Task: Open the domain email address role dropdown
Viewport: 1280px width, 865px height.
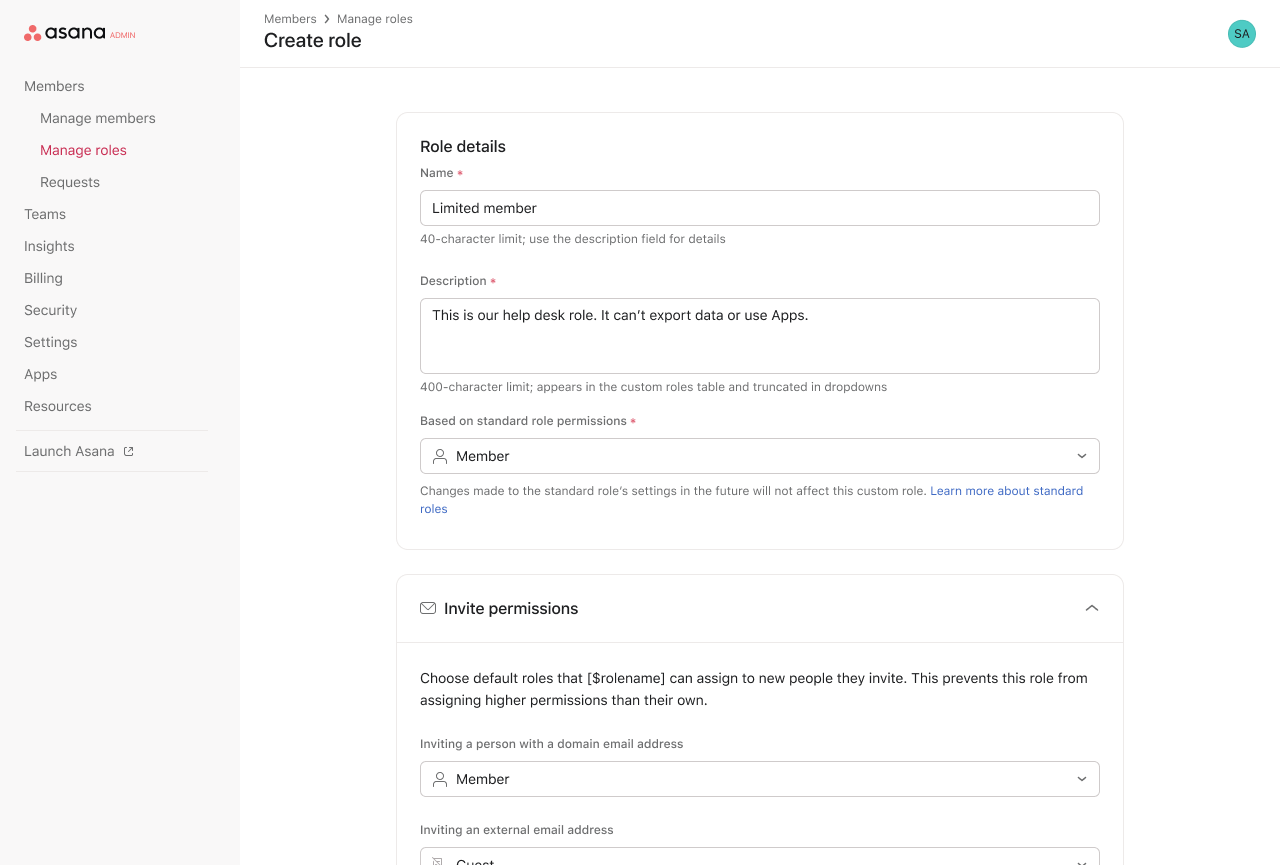Action: (759, 779)
